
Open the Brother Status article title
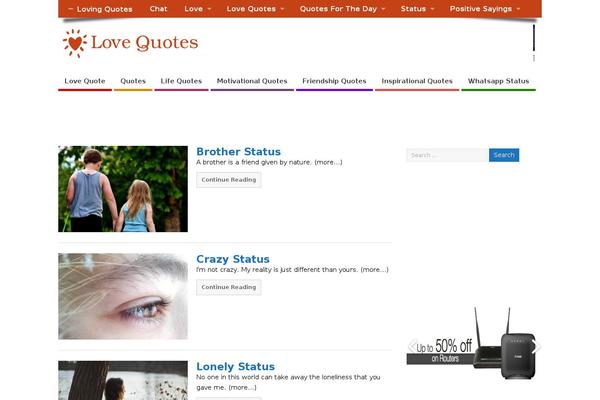coord(238,152)
